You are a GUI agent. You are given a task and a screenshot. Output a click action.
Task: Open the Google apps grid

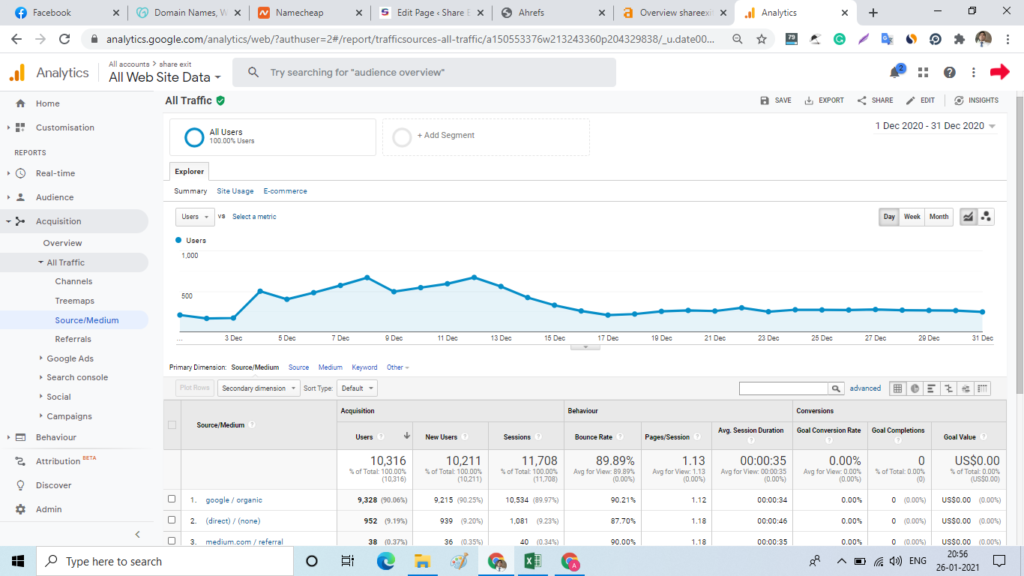click(x=923, y=72)
